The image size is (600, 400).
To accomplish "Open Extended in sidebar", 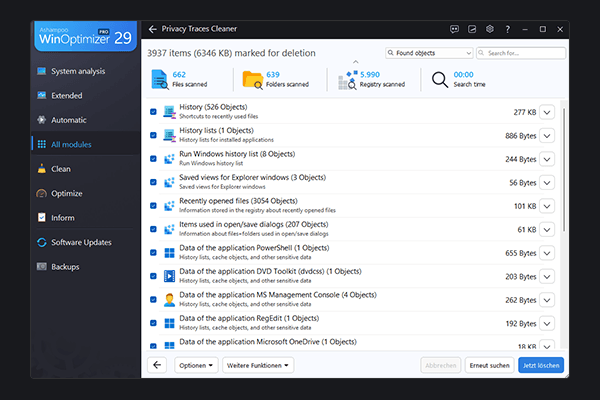I will [x=86, y=96].
